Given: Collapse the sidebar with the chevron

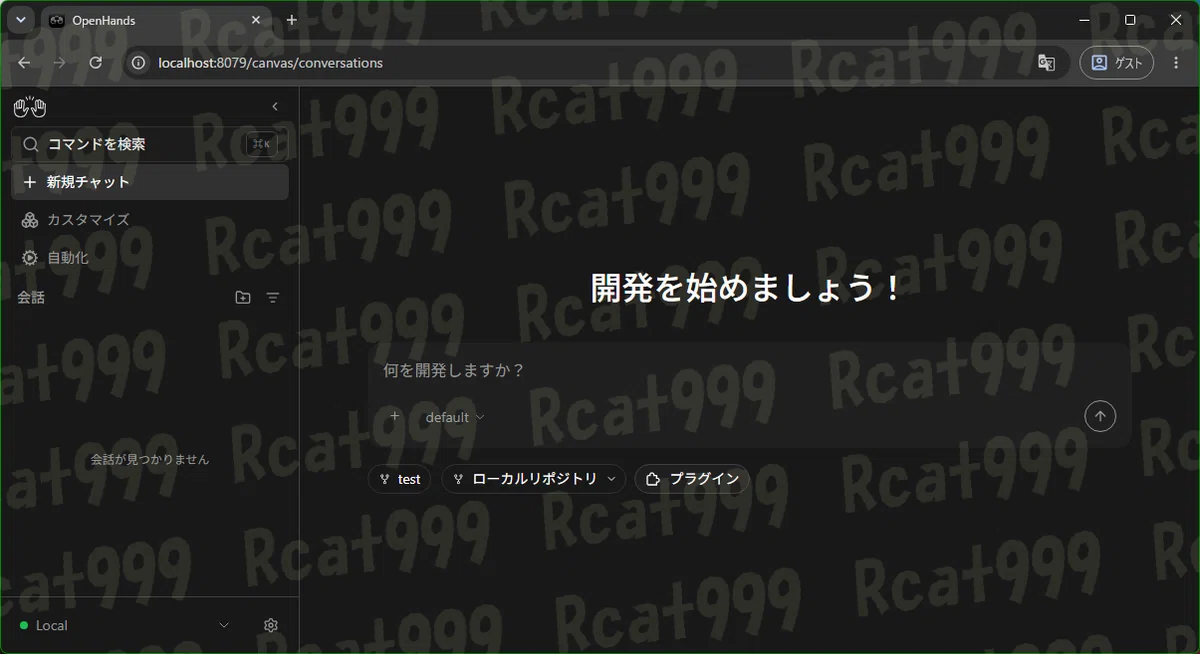Looking at the screenshot, I should click(x=275, y=107).
